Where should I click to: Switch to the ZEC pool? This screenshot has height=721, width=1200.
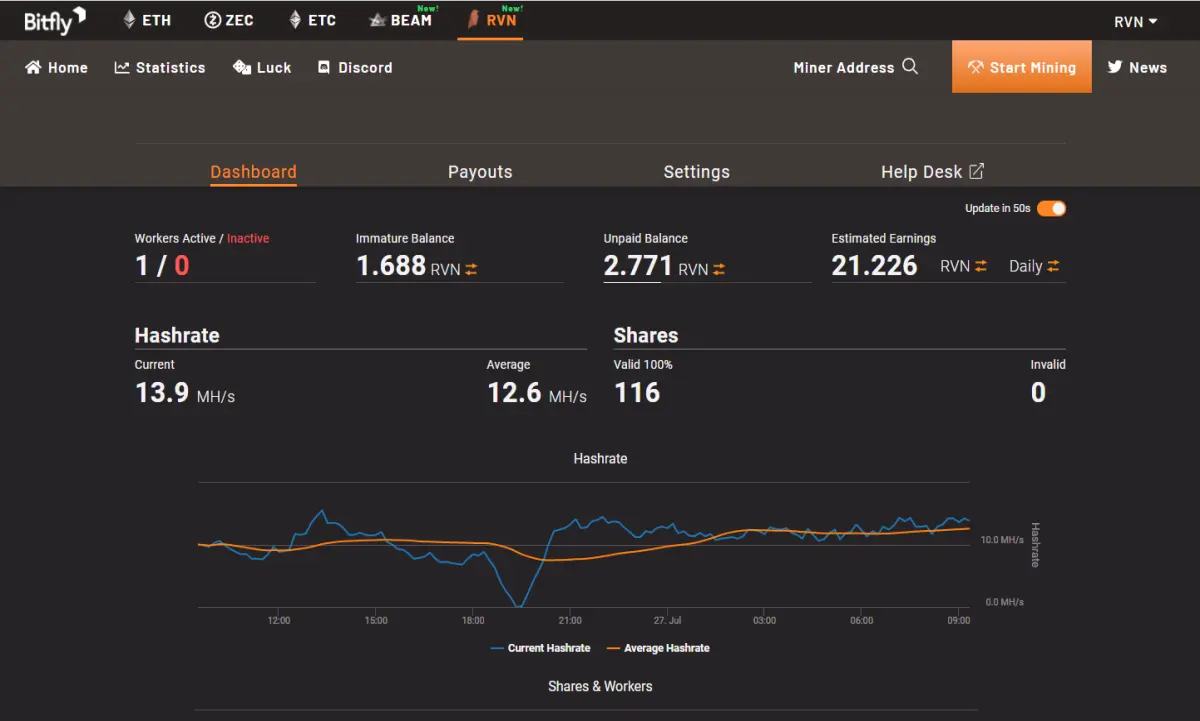pos(229,20)
